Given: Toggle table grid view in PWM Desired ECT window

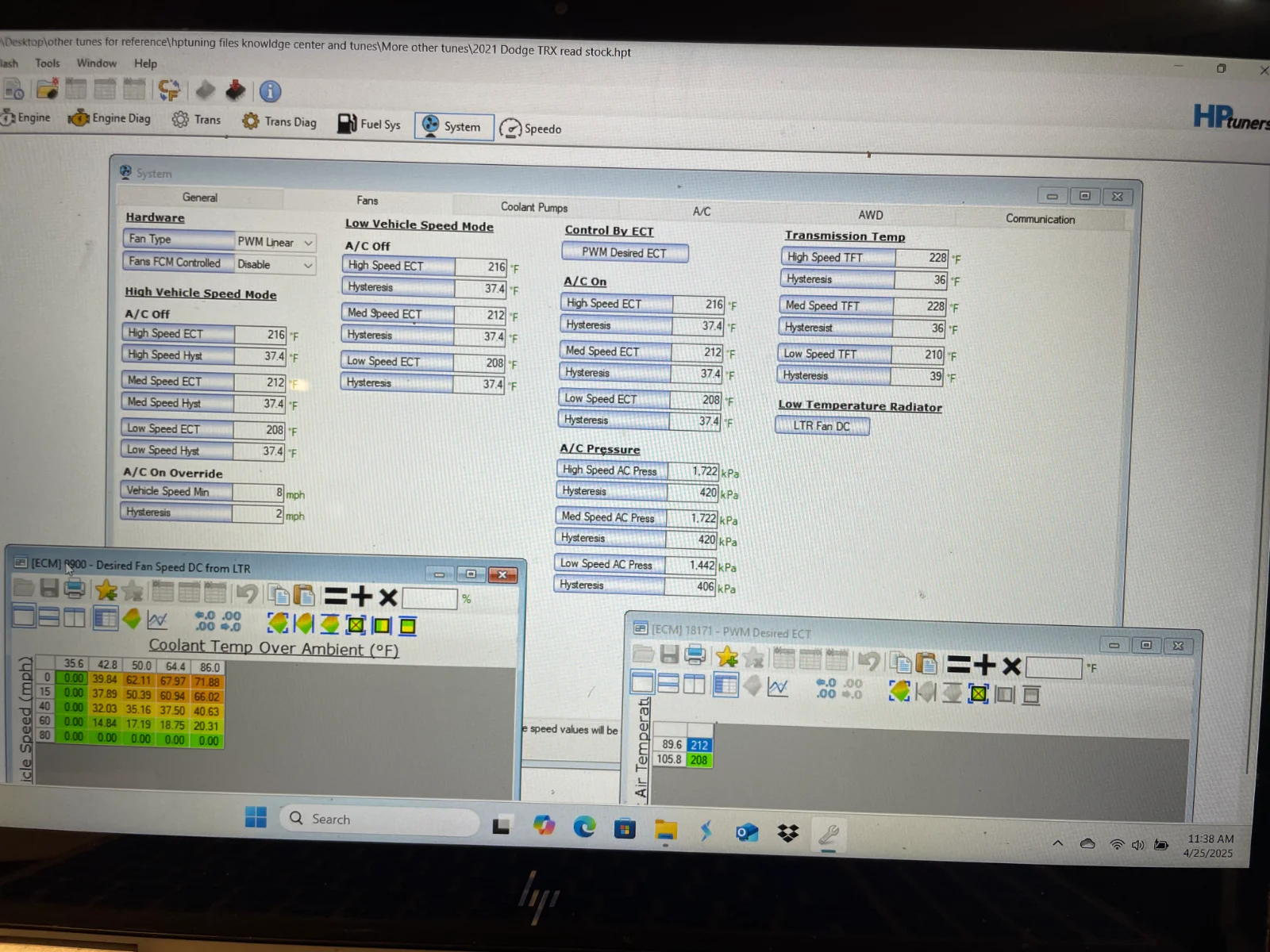Looking at the screenshot, I should (x=725, y=685).
